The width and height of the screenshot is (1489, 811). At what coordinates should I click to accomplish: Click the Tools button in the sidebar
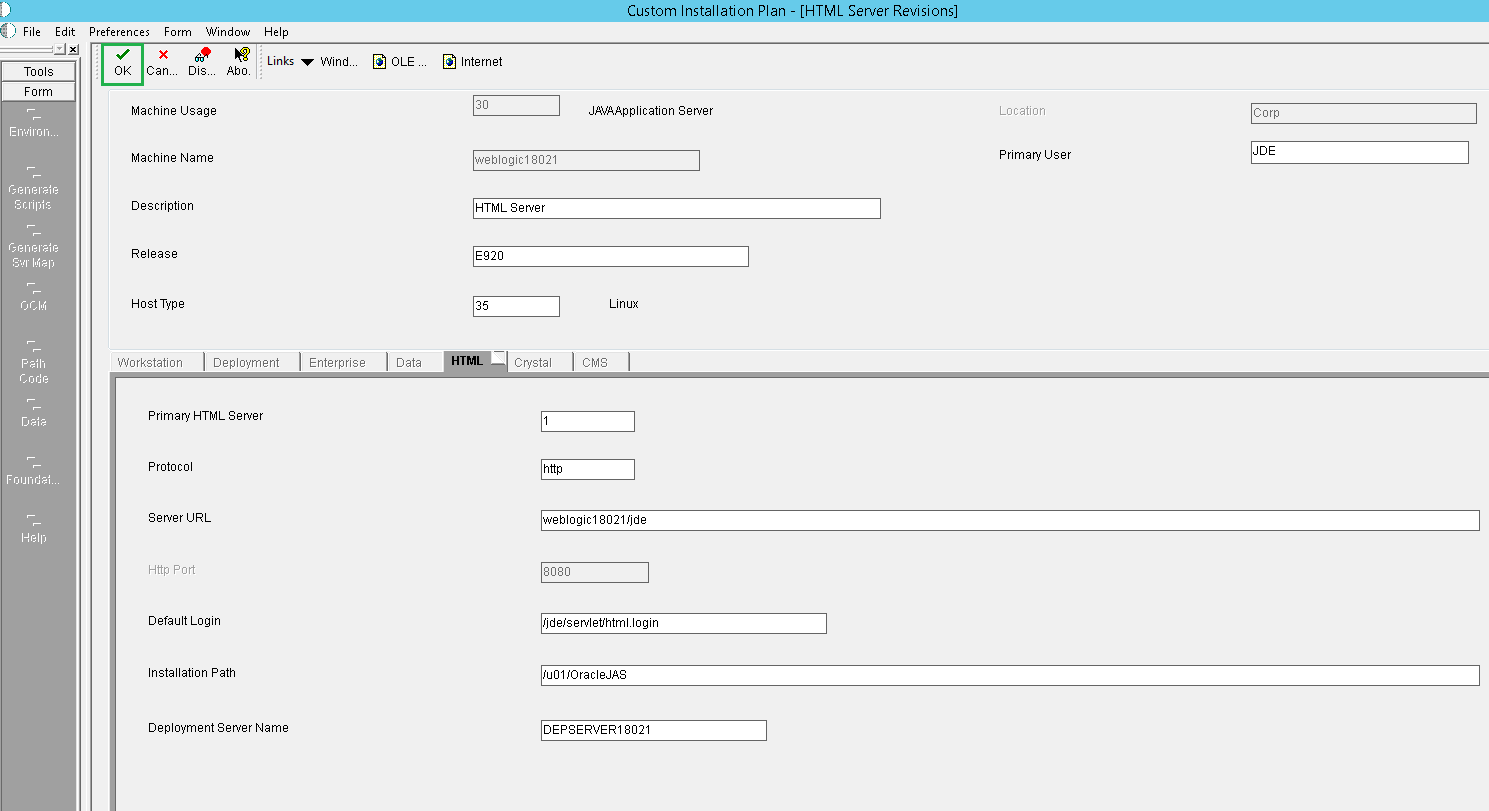(x=38, y=70)
